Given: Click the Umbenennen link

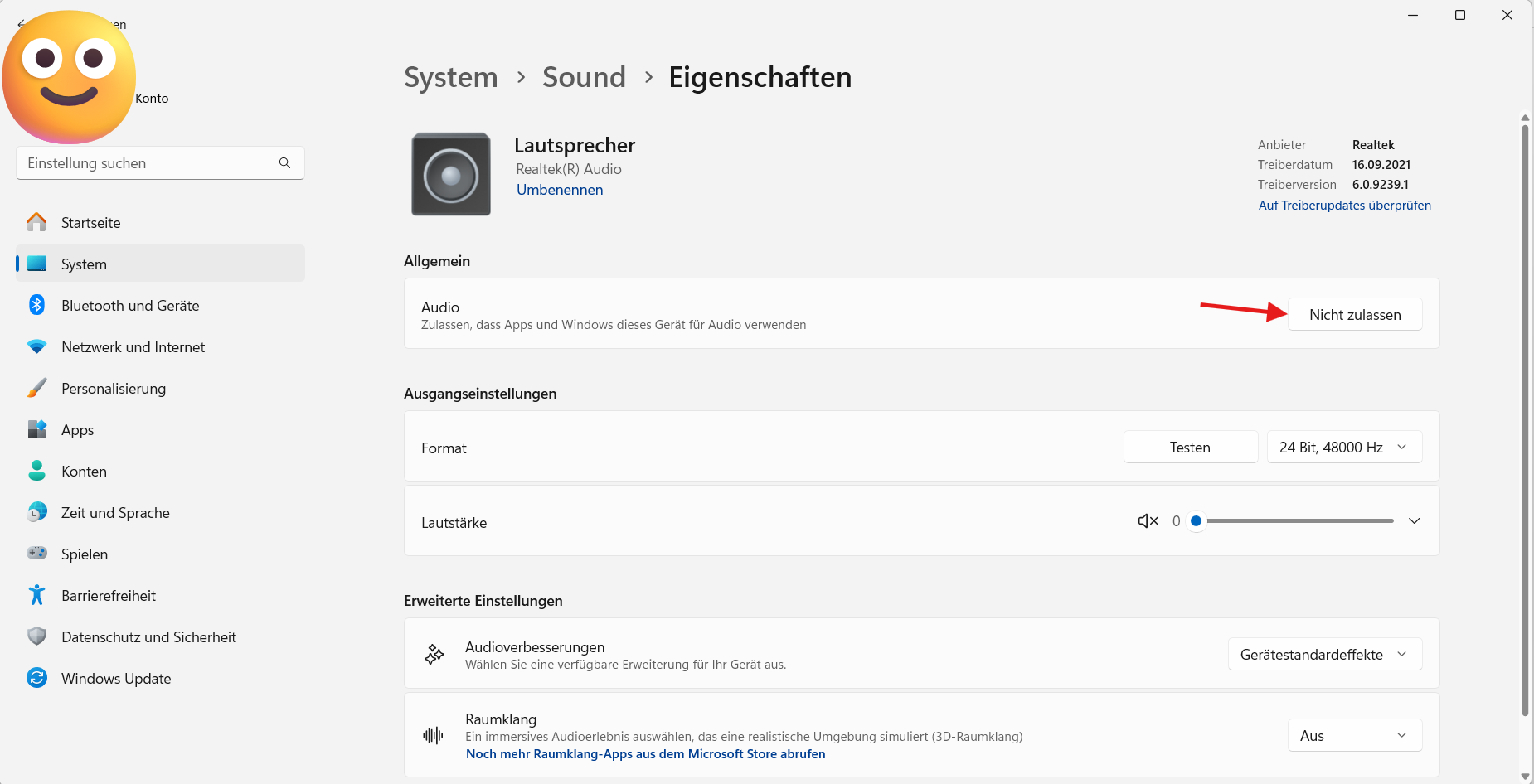Looking at the screenshot, I should coord(560,190).
